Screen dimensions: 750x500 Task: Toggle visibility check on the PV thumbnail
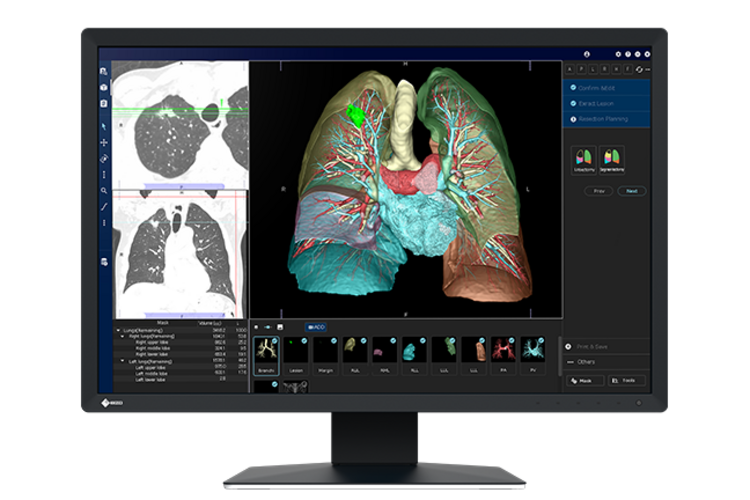541,341
